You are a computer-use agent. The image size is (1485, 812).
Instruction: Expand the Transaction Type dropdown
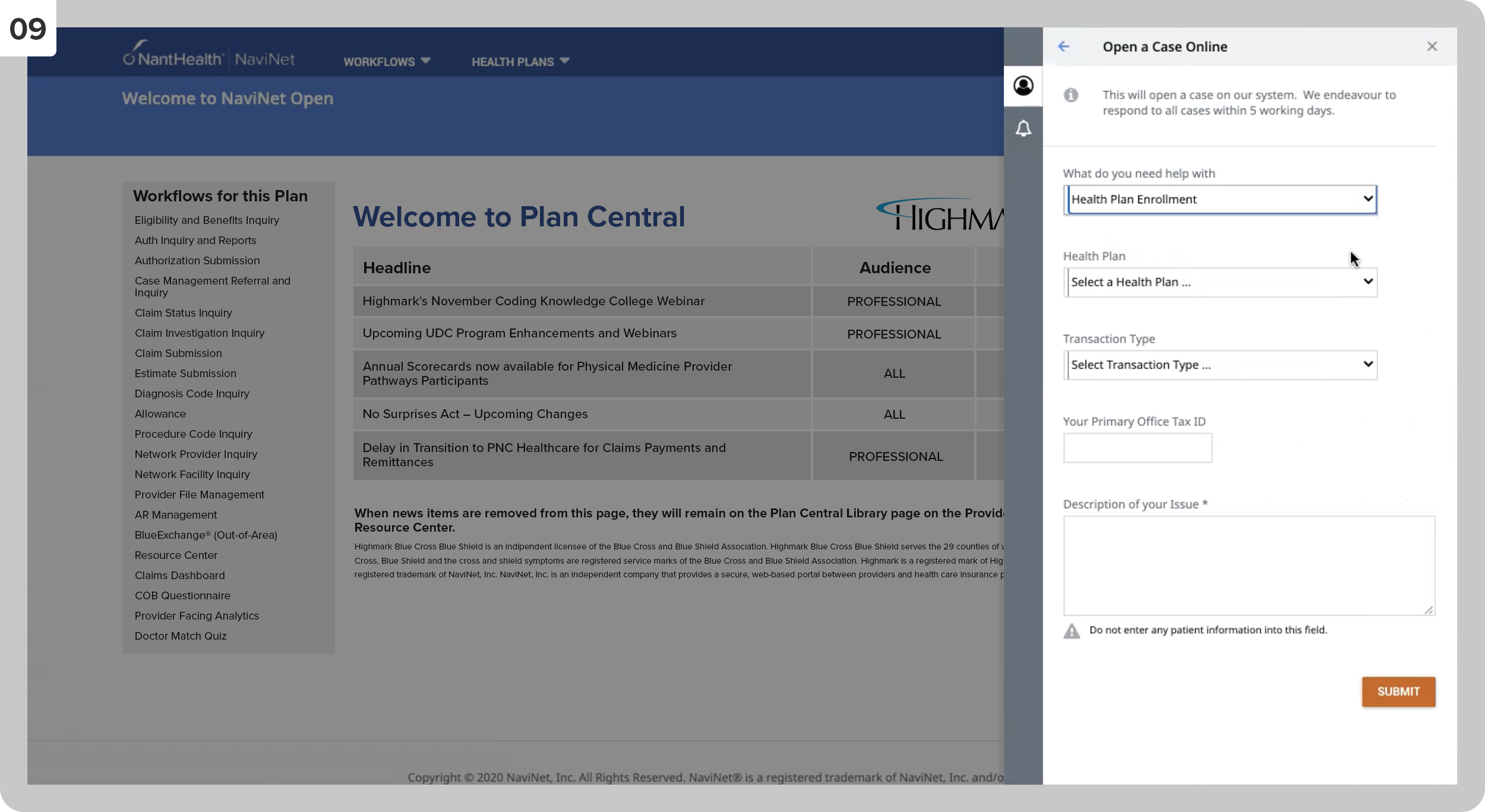(1220, 365)
